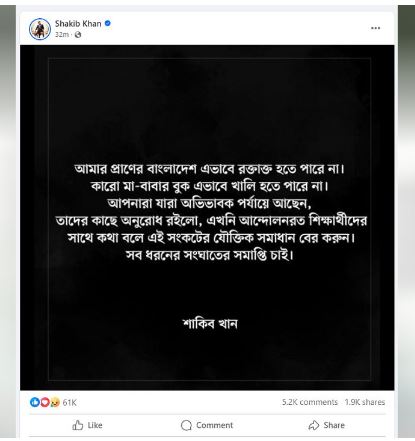Click the শাকিব খান signature text

tap(210, 323)
